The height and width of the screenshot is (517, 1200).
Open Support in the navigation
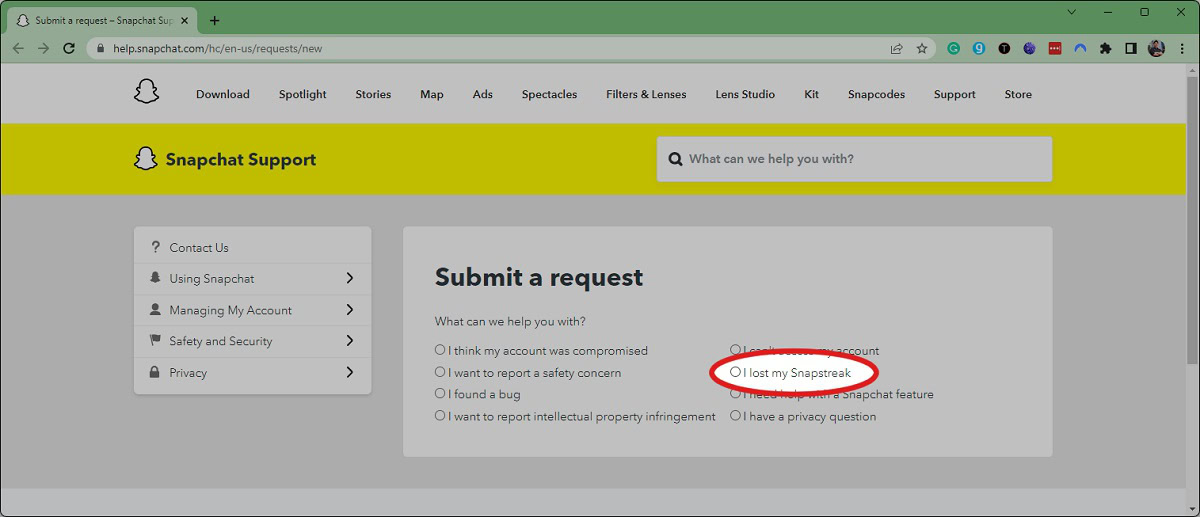click(x=955, y=94)
